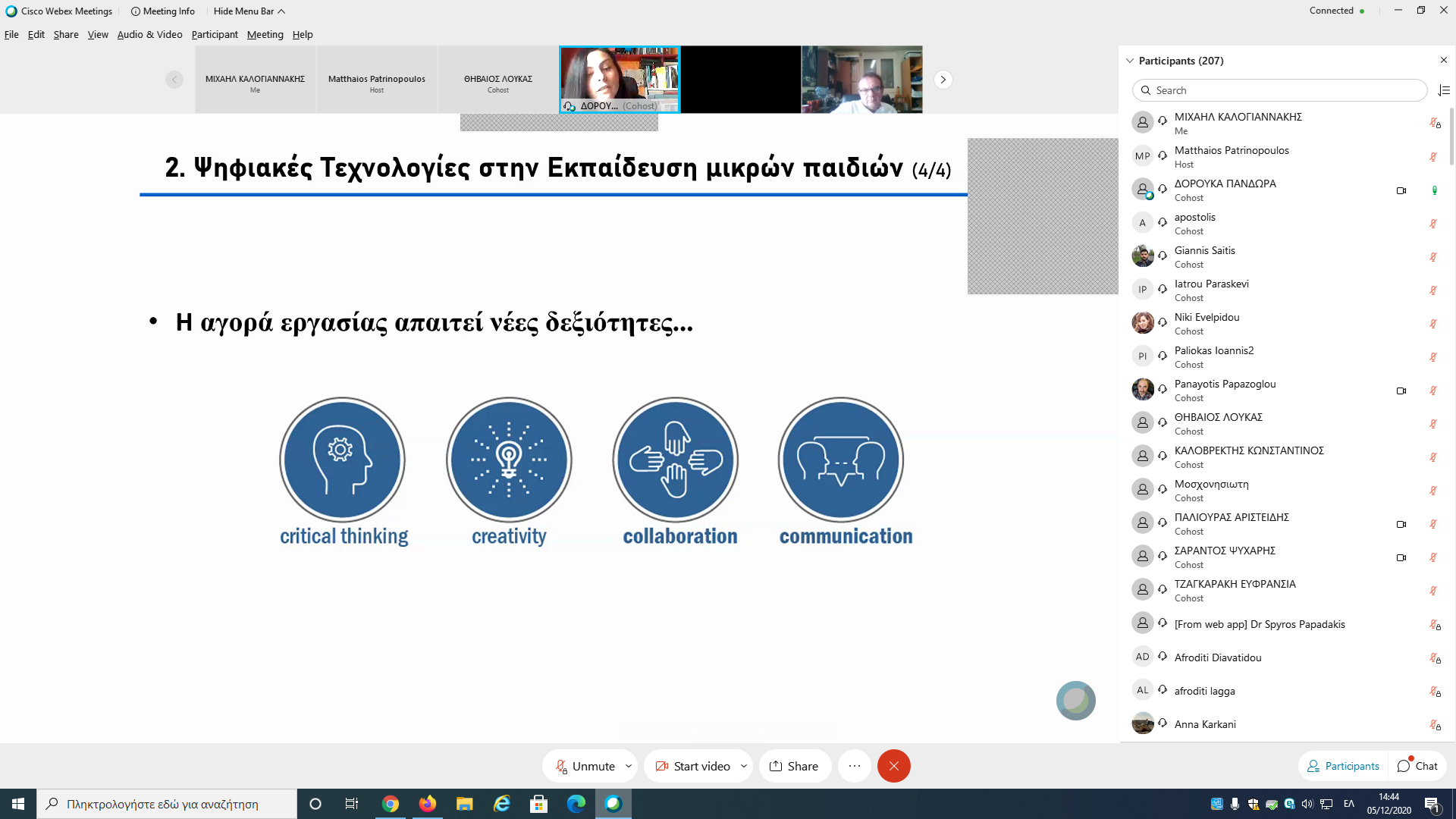
Task: Click the red leave meeting button
Action: click(x=893, y=766)
